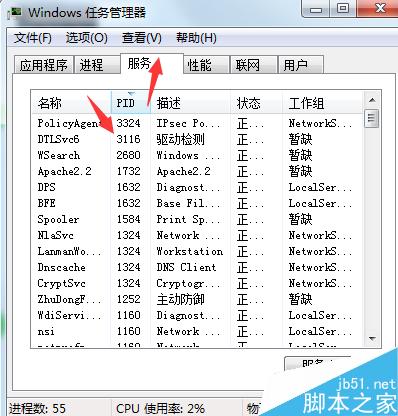This screenshot has width=398, height=416.
Task: Click the 驱动检测 description cell
Action: [180, 139]
